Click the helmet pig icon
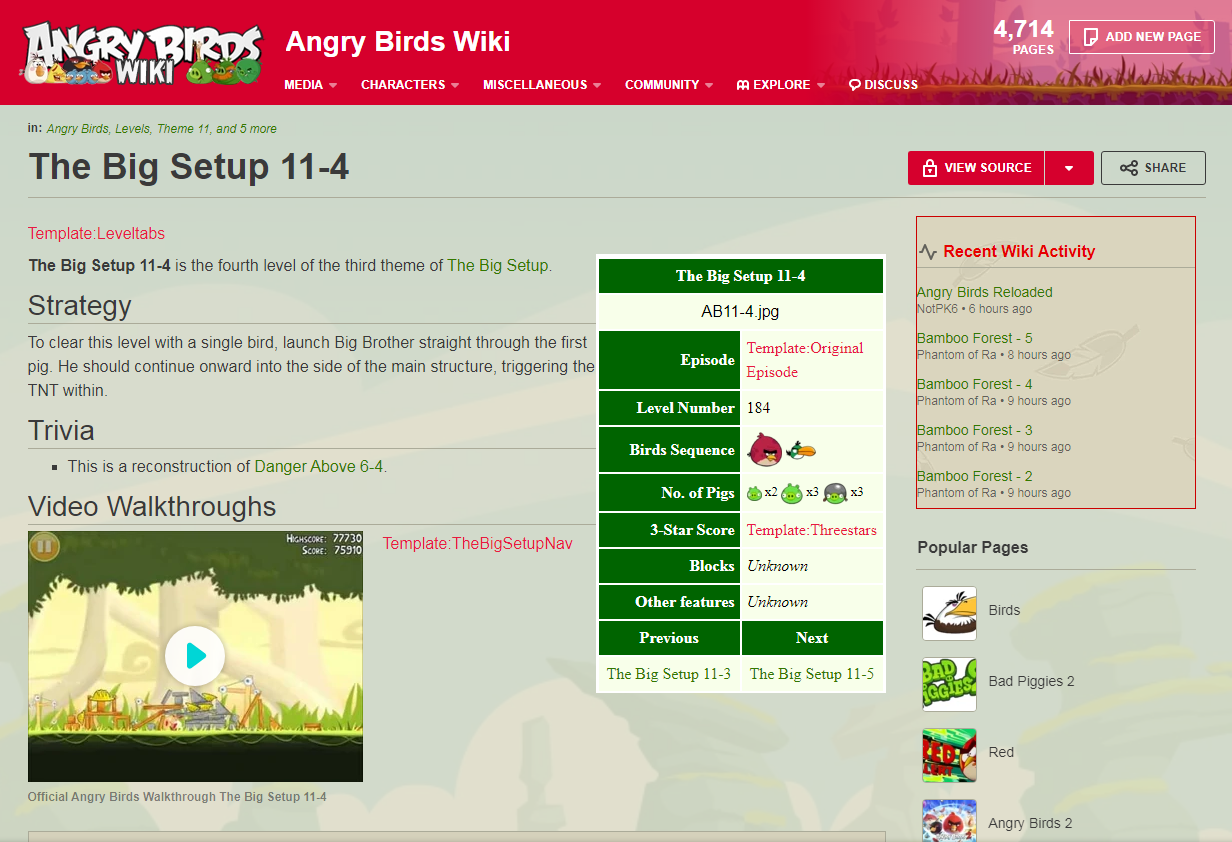Viewport: 1232px width, 842px height. click(835, 493)
